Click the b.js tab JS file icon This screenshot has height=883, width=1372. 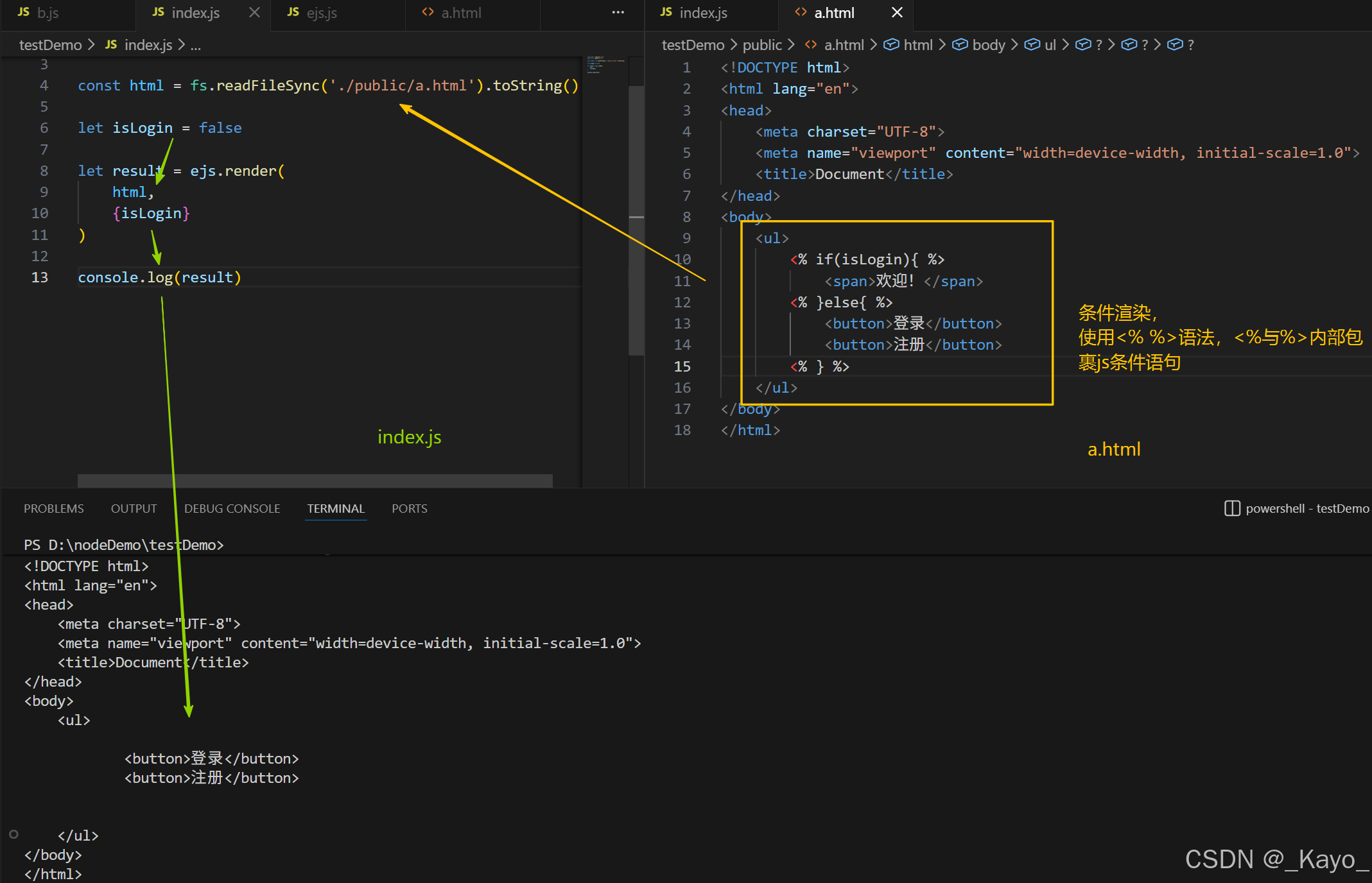(24, 12)
